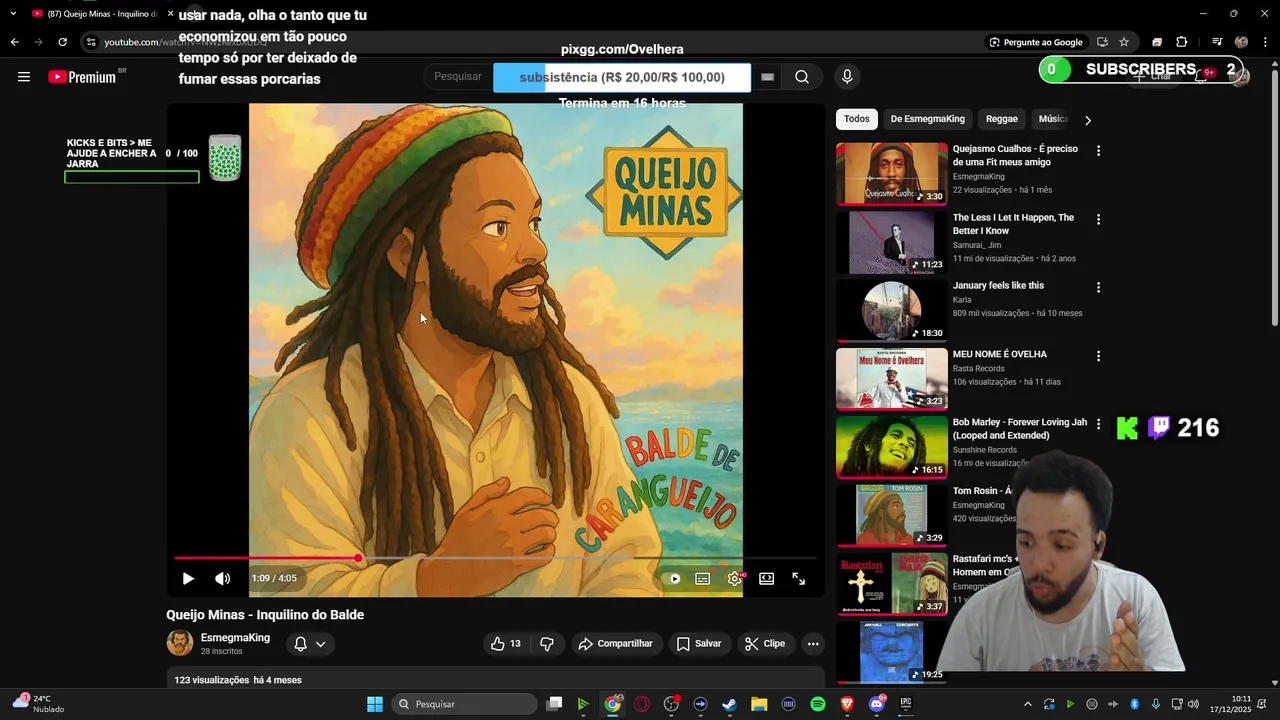The image size is (1280, 720).
Task: Open the YouTube hamburger guide menu
Action: 24,77
